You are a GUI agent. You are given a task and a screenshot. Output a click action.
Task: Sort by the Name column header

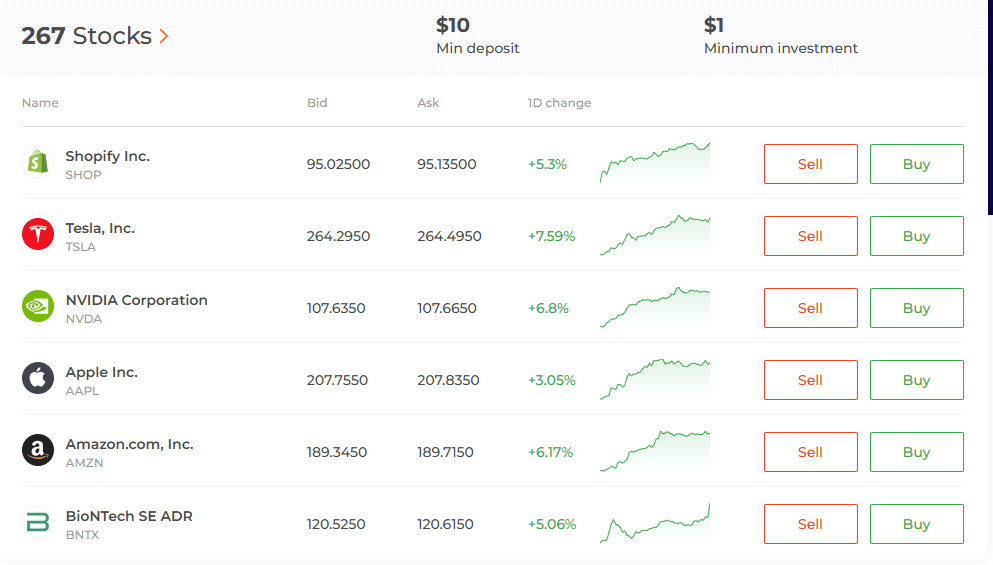(x=40, y=103)
